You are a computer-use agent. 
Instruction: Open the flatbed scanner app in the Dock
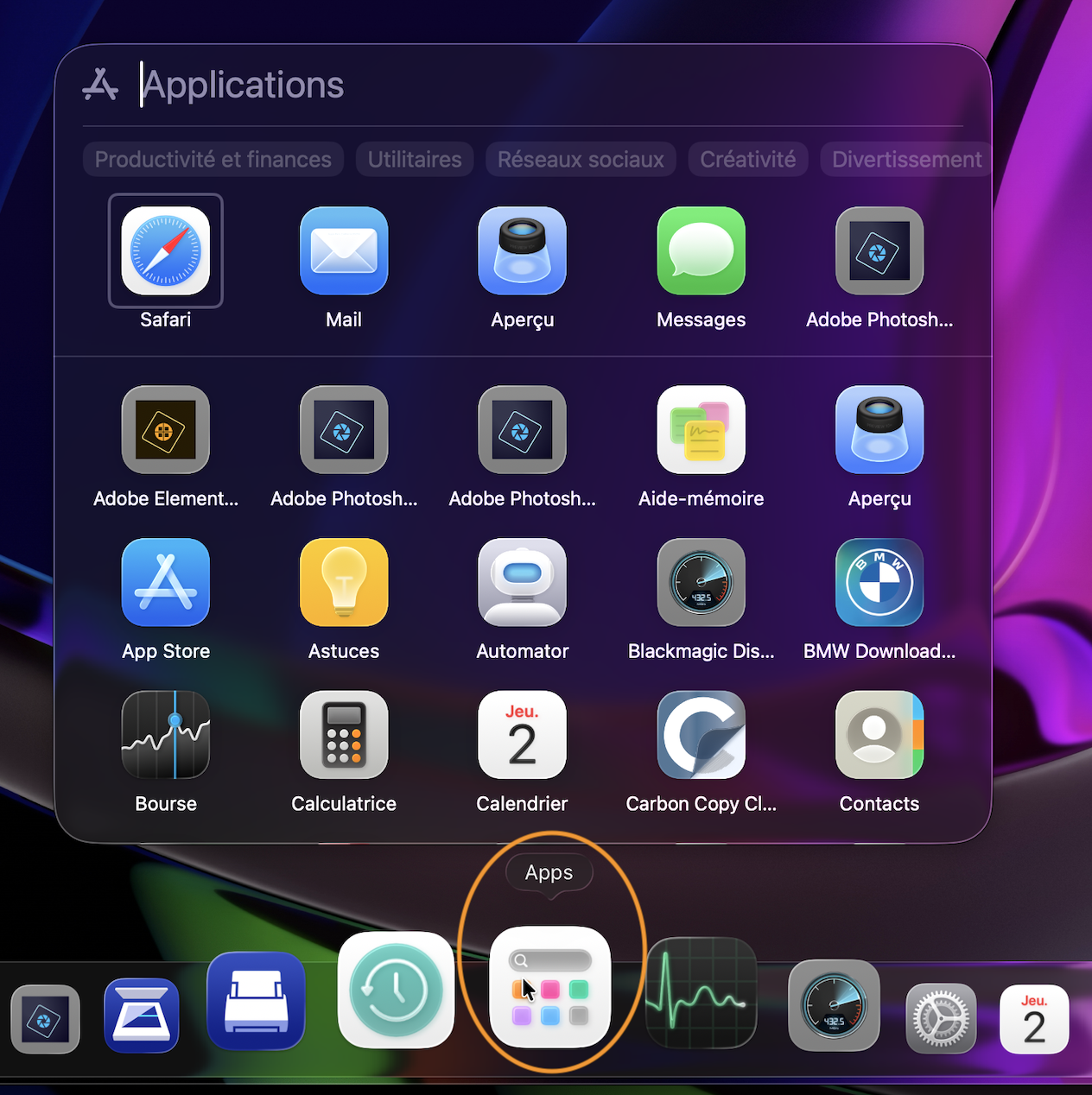tap(142, 1016)
